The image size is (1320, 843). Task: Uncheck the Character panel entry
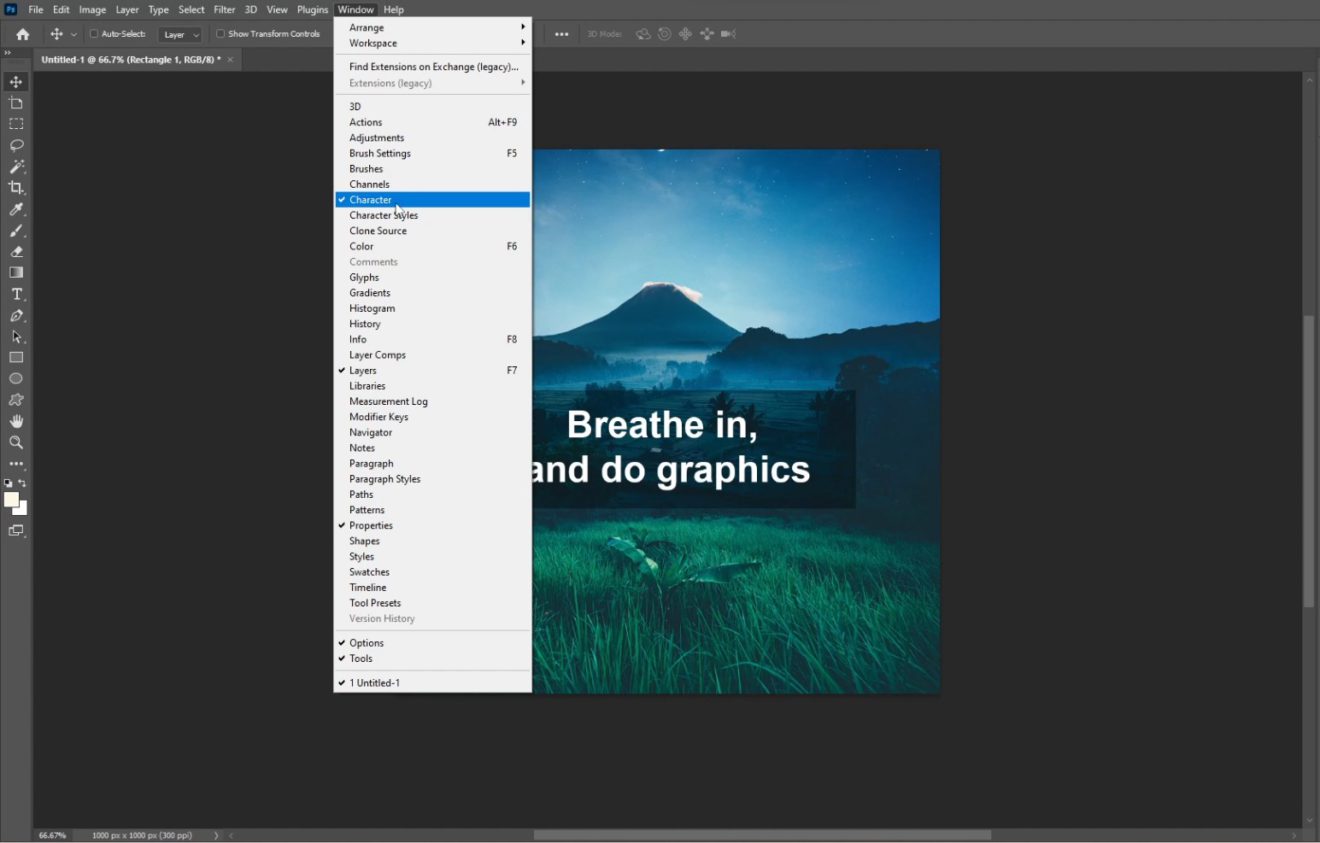(371, 199)
